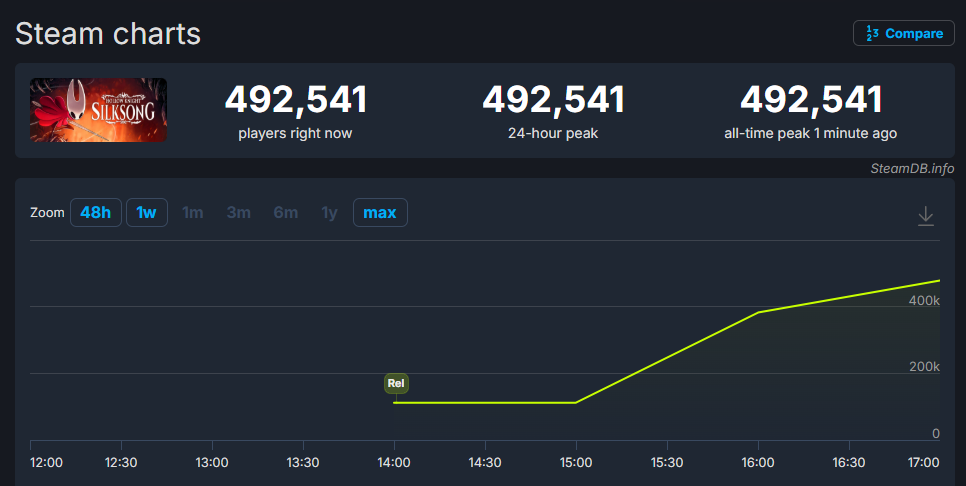Click the 14:30 x-axis label

point(485,463)
